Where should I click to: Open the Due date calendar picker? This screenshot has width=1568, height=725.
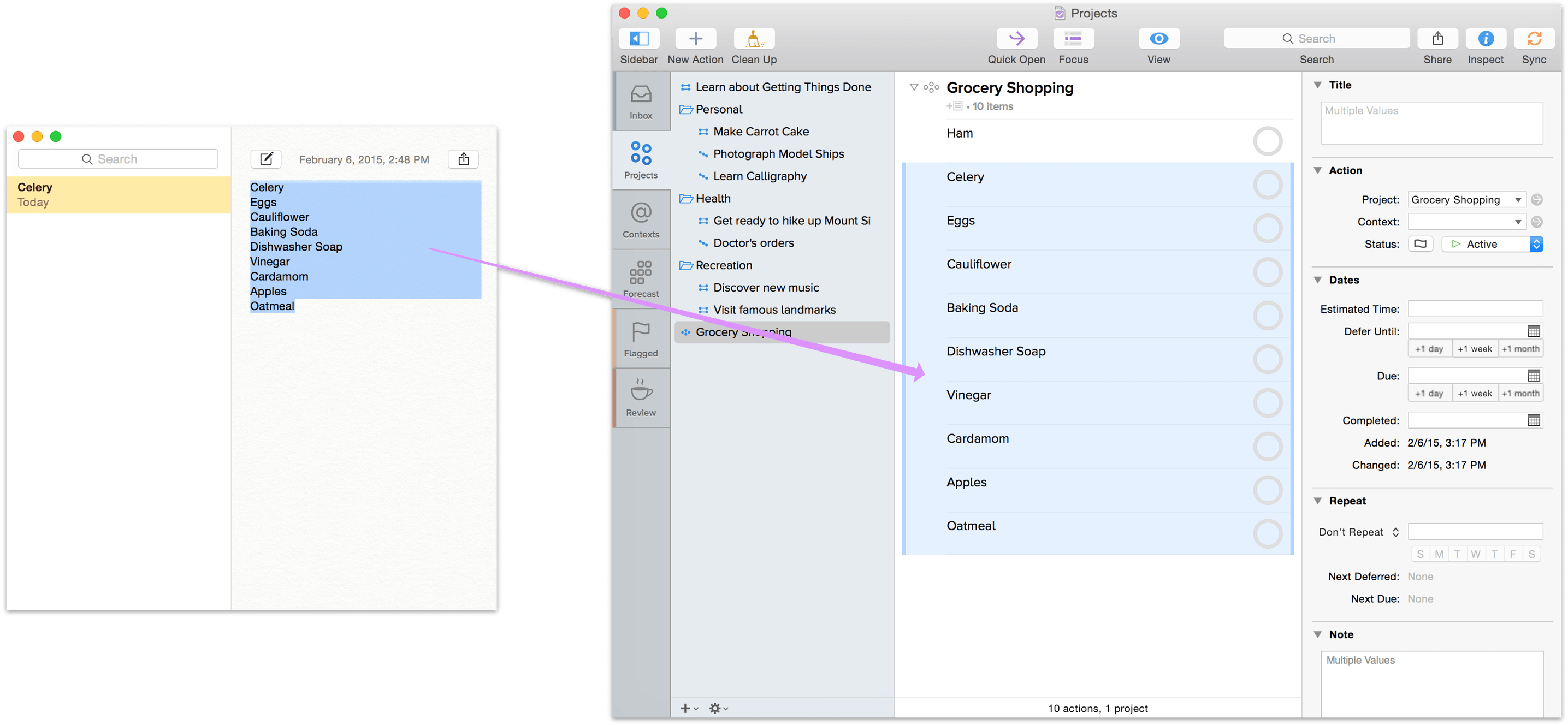tap(1533, 376)
